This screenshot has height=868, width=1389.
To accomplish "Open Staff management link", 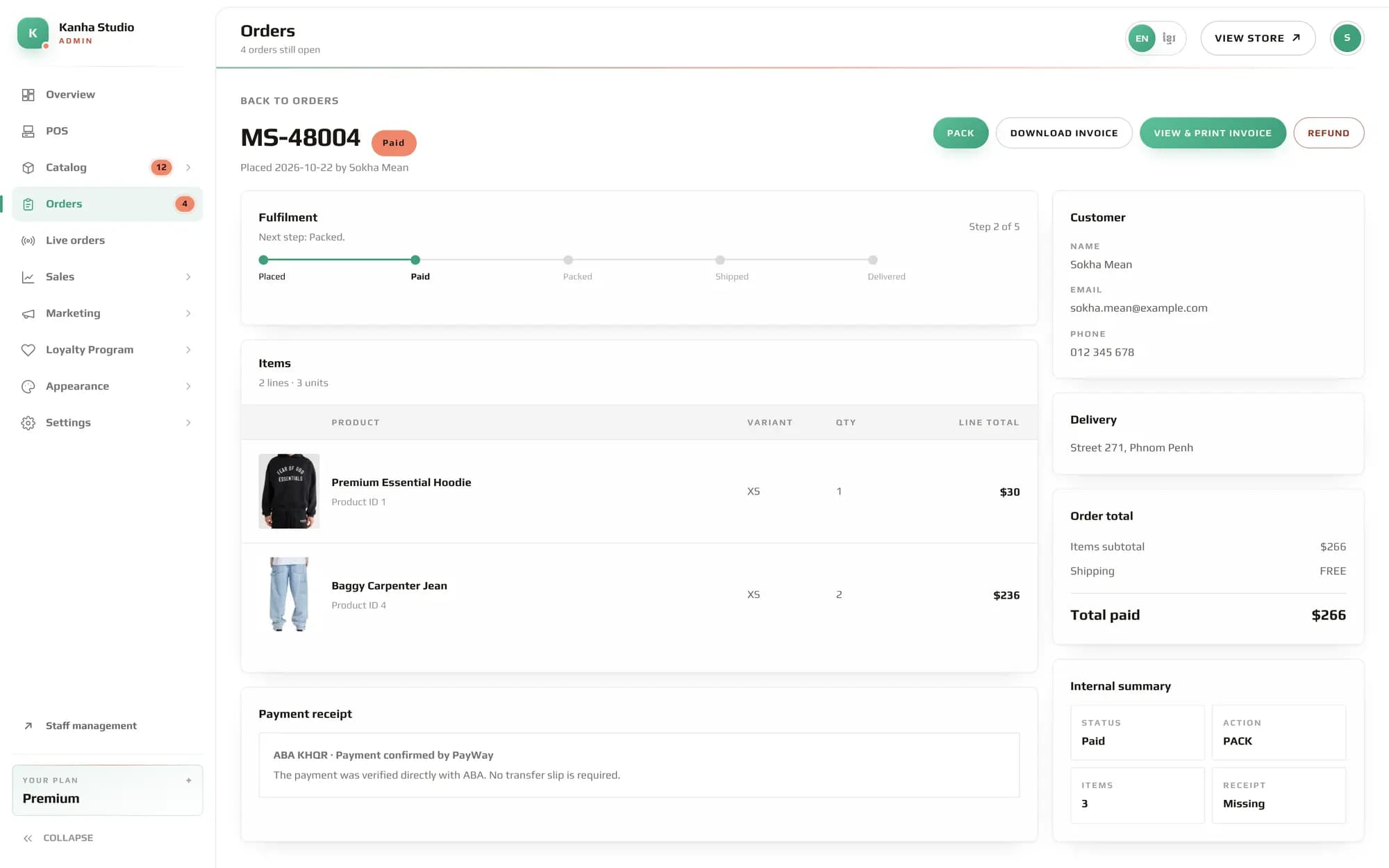I will [108, 726].
